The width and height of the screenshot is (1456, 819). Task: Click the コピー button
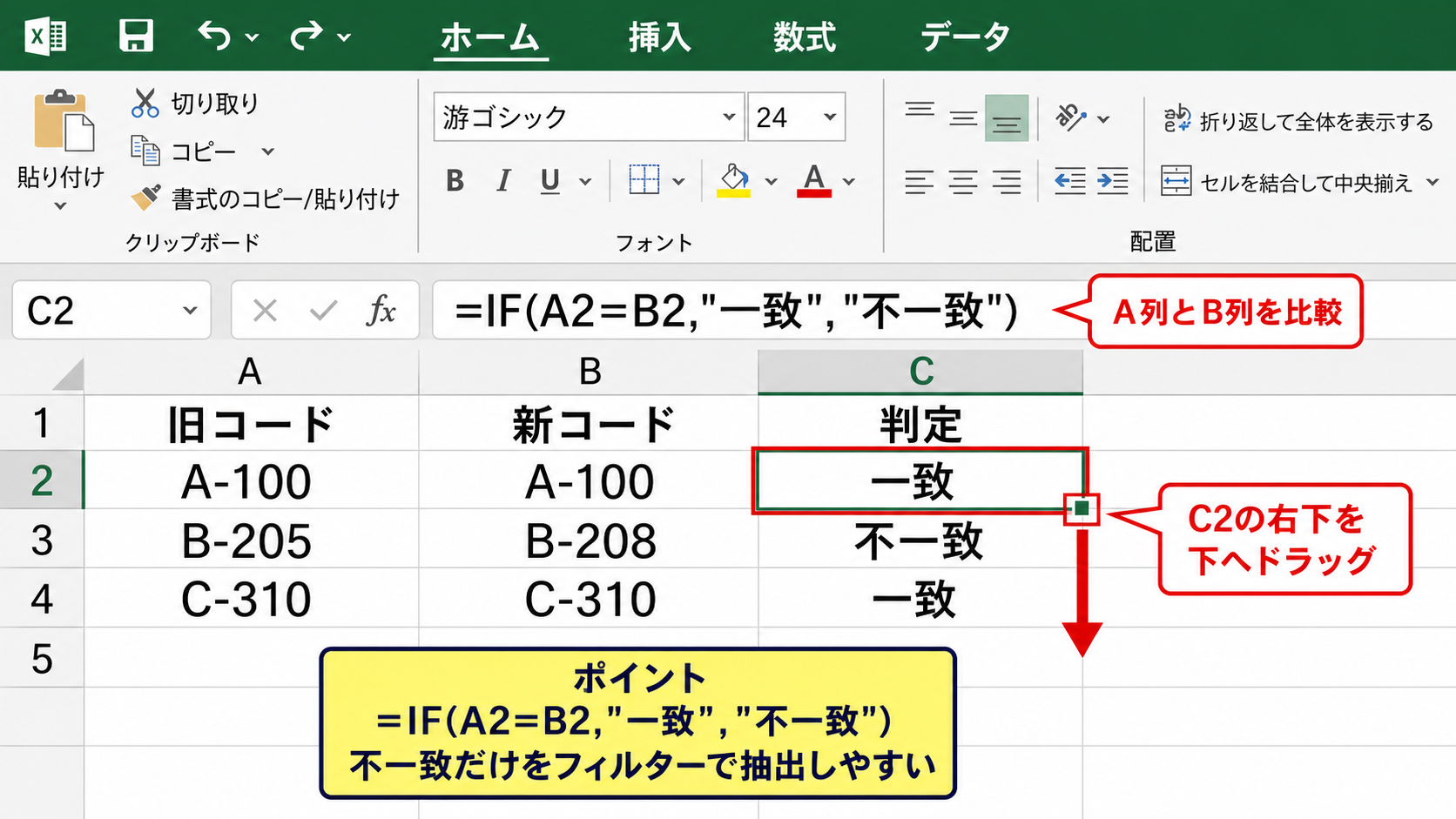pyautogui.click(x=184, y=151)
